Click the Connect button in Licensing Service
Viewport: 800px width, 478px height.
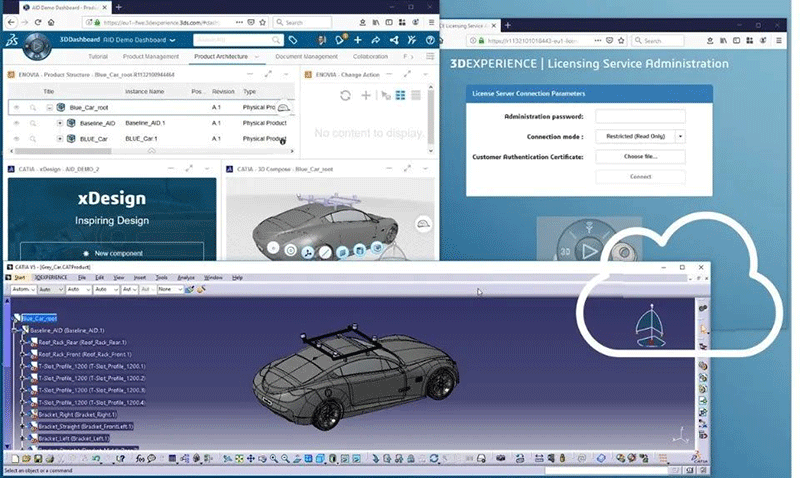[640, 177]
